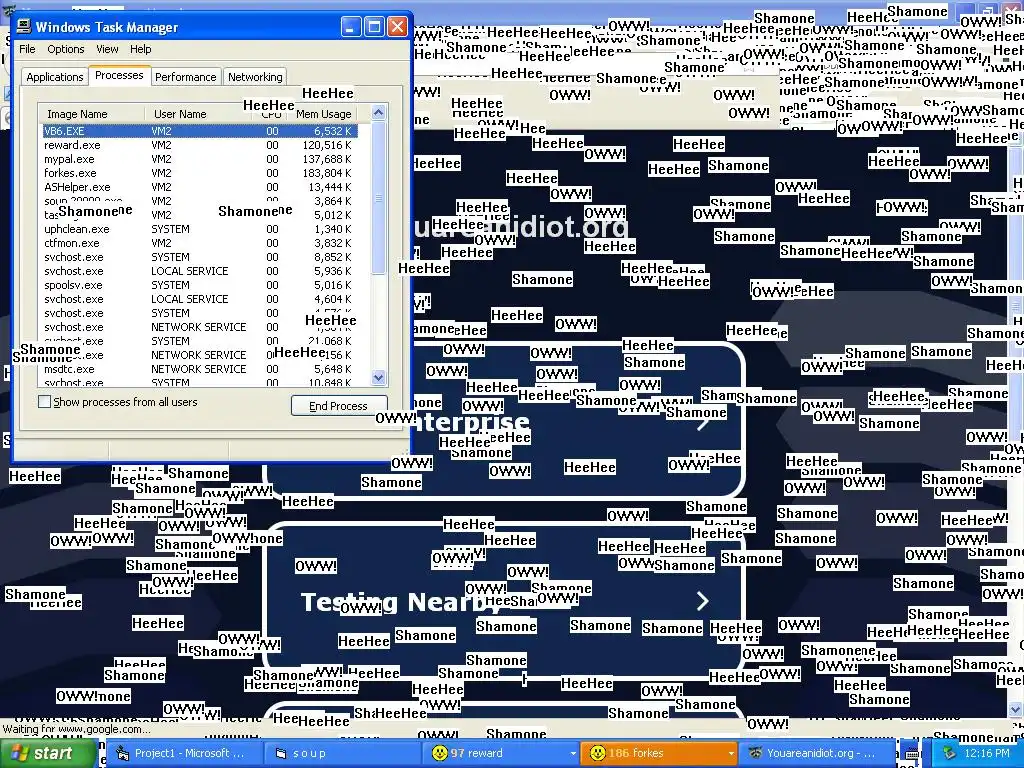Sort by the Mem Usage column header

tap(324, 114)
